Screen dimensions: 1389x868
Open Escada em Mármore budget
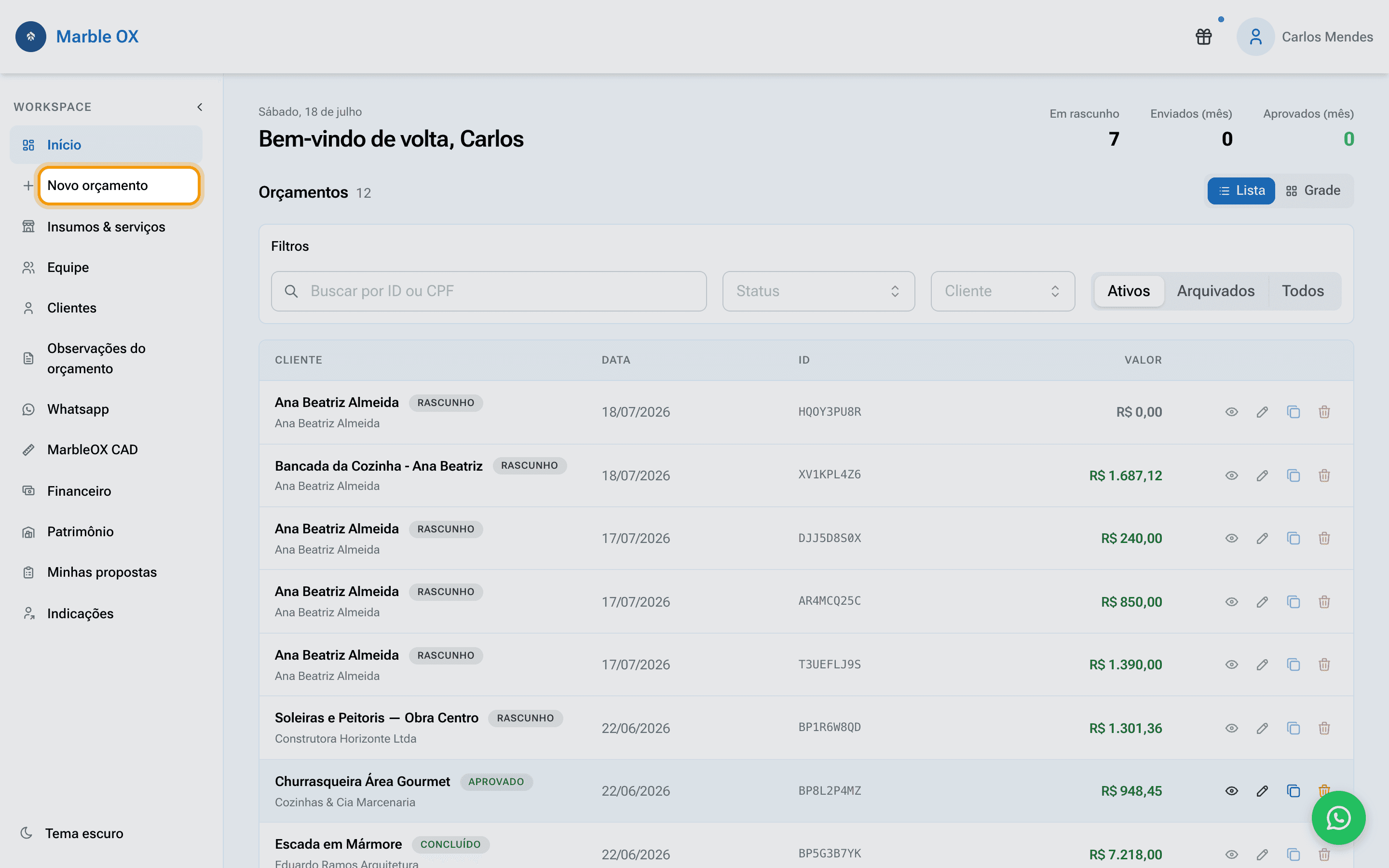338,844
